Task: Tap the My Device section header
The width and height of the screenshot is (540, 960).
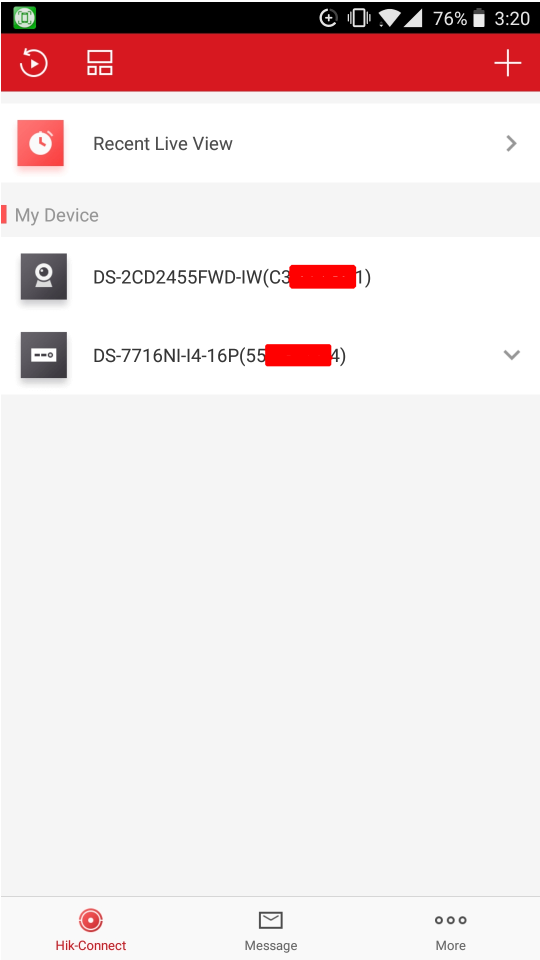Action: (x=56, y=215)
